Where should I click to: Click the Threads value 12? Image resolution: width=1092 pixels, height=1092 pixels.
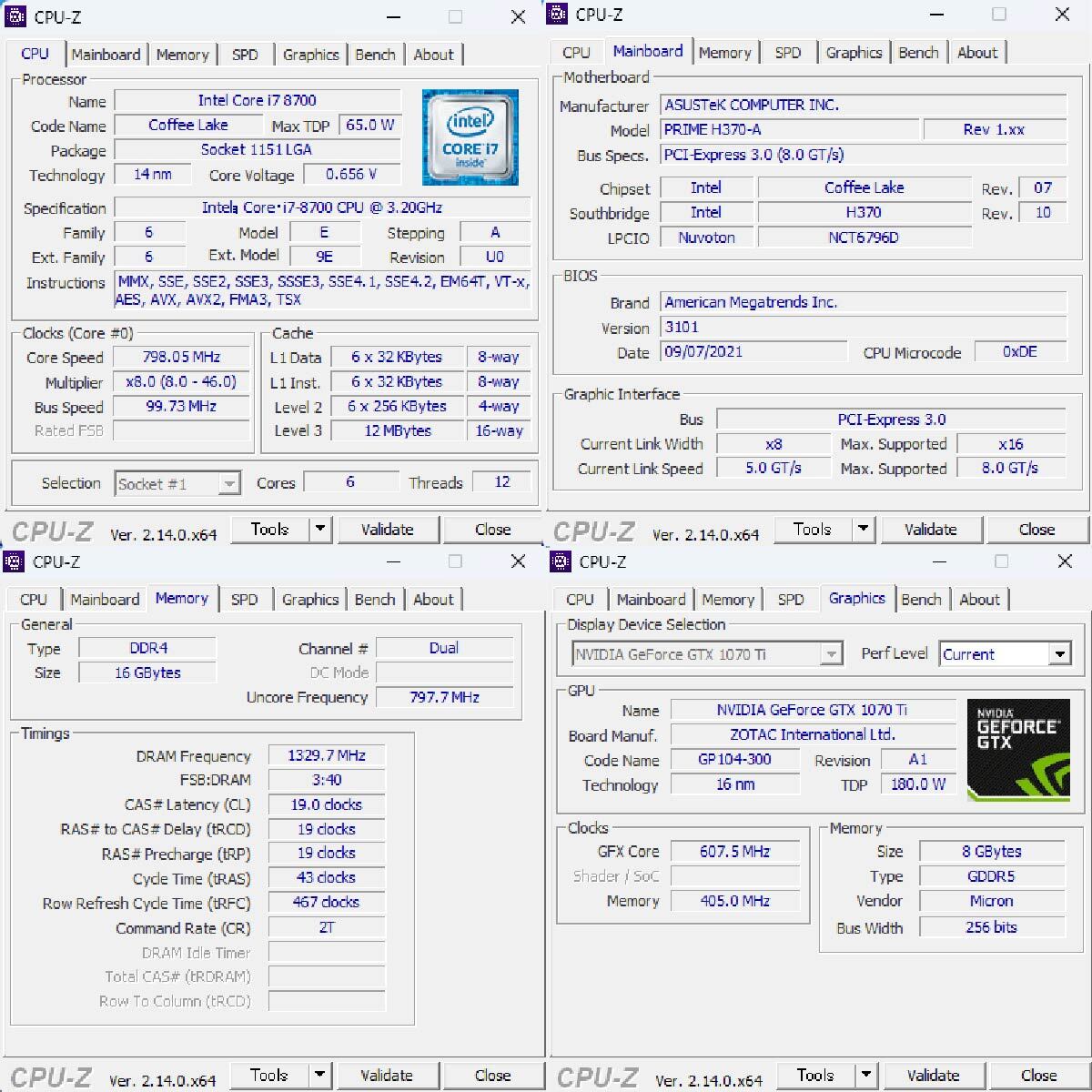(x=502, y=481)
